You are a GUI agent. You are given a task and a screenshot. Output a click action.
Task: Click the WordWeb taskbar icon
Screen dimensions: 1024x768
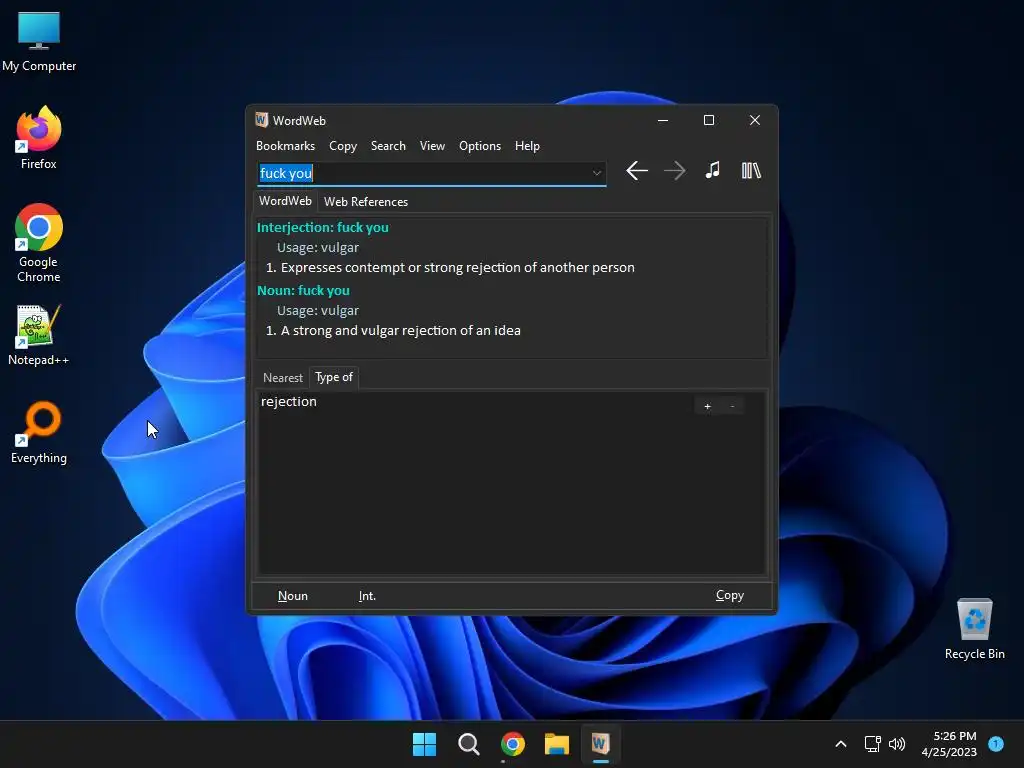click(601, 744)
